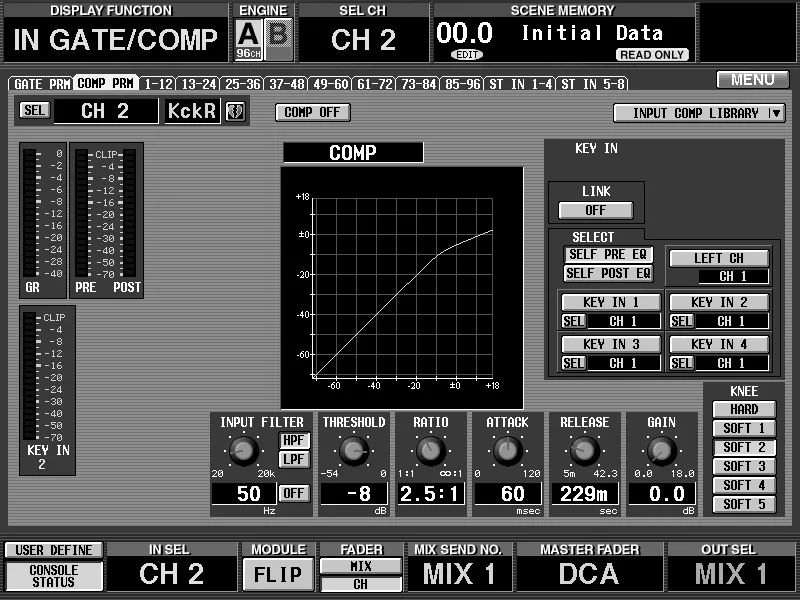Viewport: 800px width, 600px height.
Task: Click the EDIT indicator in Scene Memory
Action: [x=467, y=55]
